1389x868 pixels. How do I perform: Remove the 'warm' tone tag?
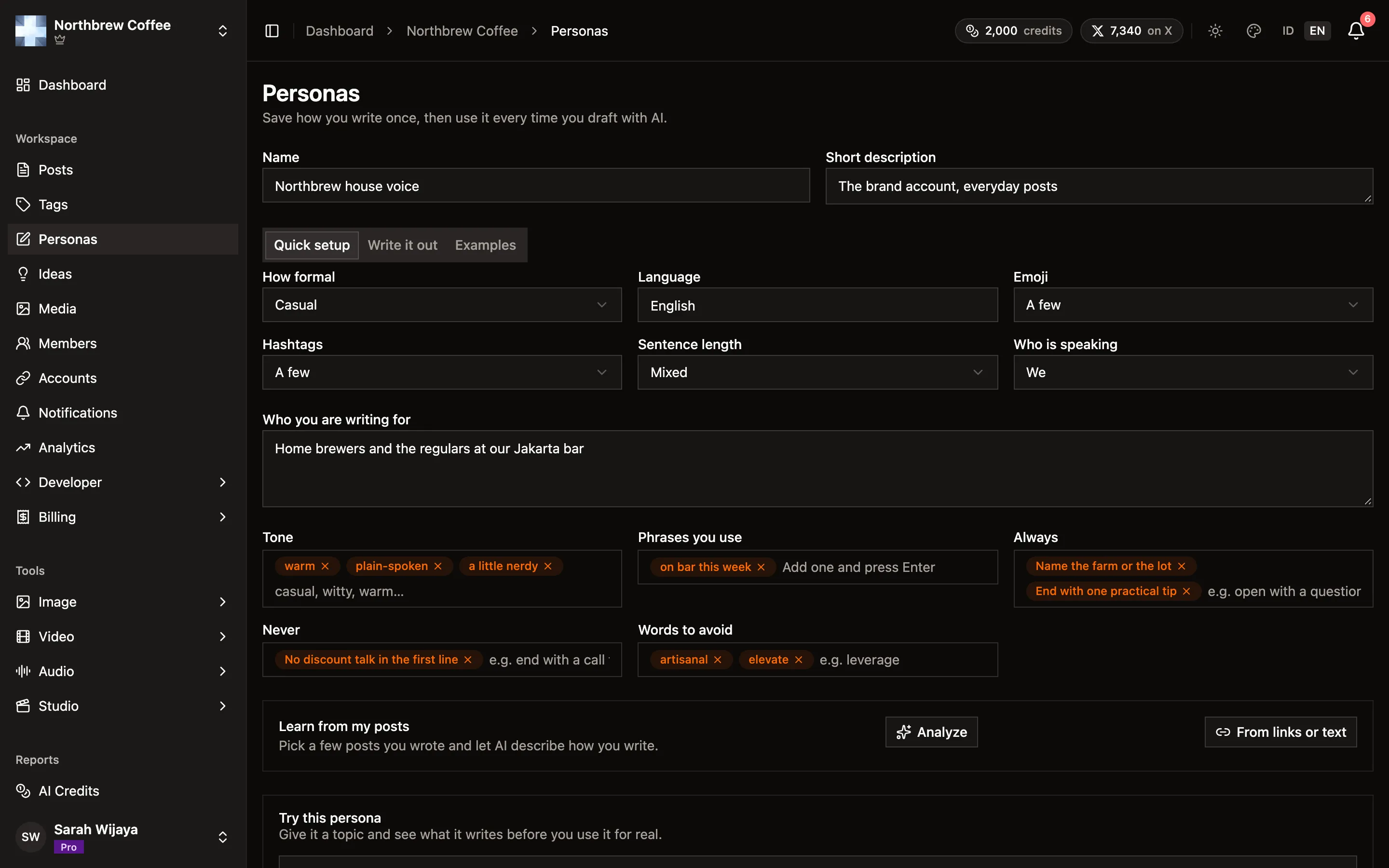pos(326,566)
